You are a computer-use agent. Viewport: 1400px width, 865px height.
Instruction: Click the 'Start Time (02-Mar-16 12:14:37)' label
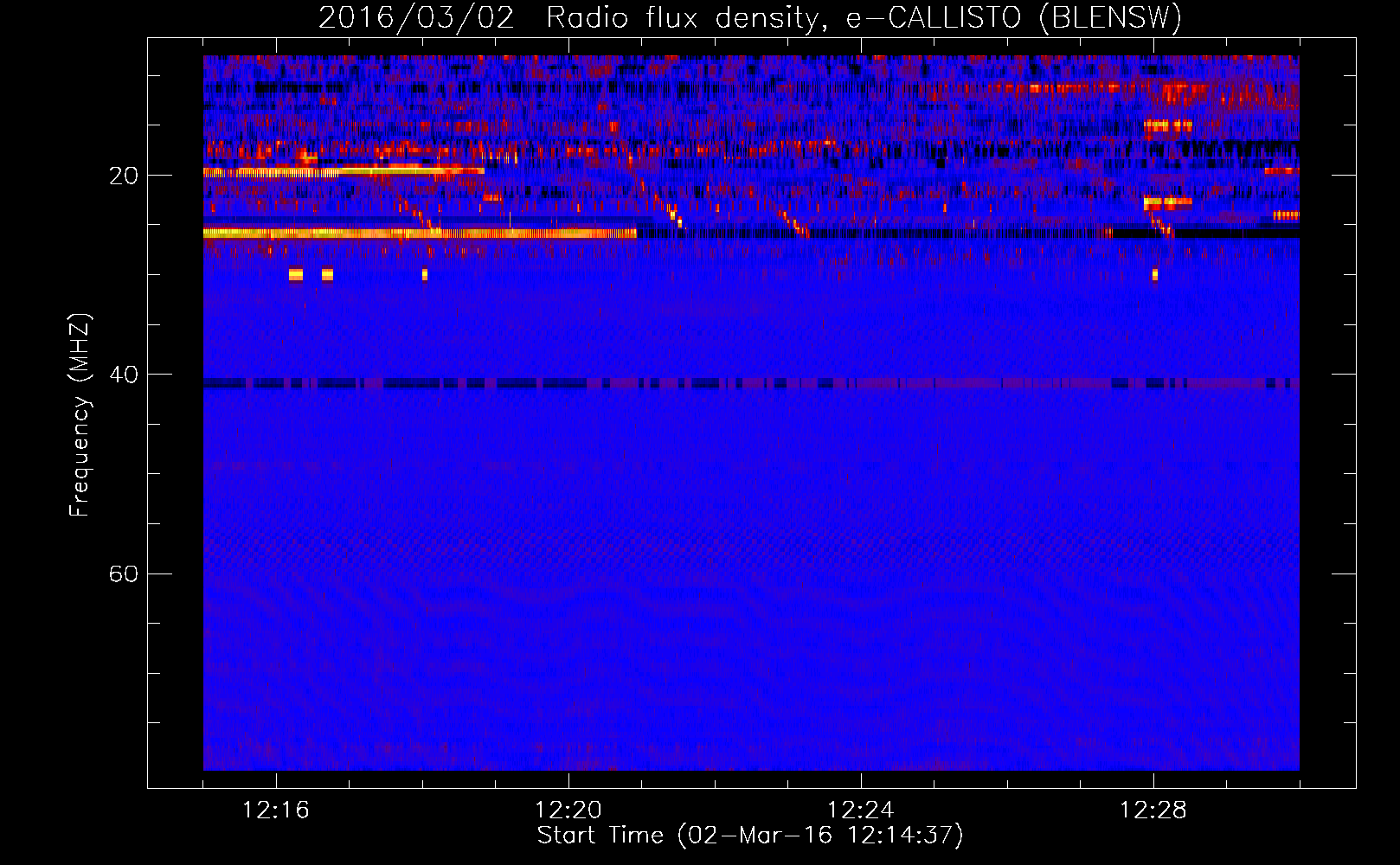(750, 836)
